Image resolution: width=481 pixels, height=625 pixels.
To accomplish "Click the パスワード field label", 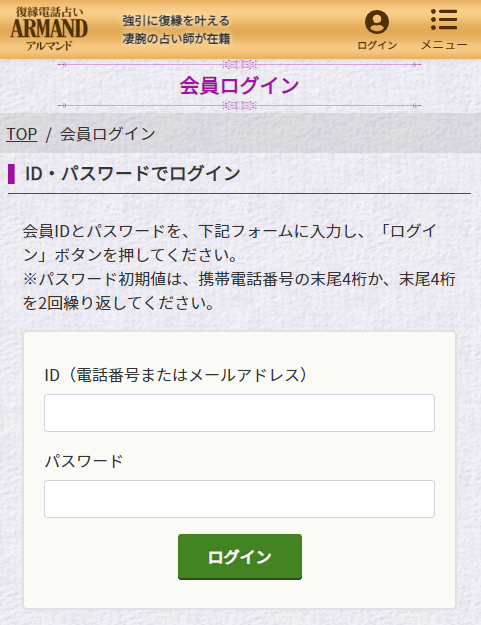I will (x=84, y=461).
